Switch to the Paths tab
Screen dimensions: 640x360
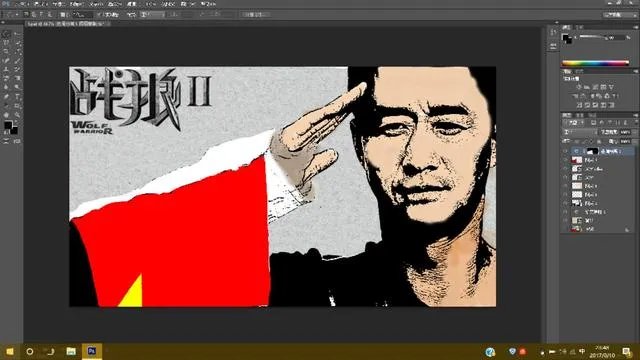pyautogui.click(x=592, y=115)
